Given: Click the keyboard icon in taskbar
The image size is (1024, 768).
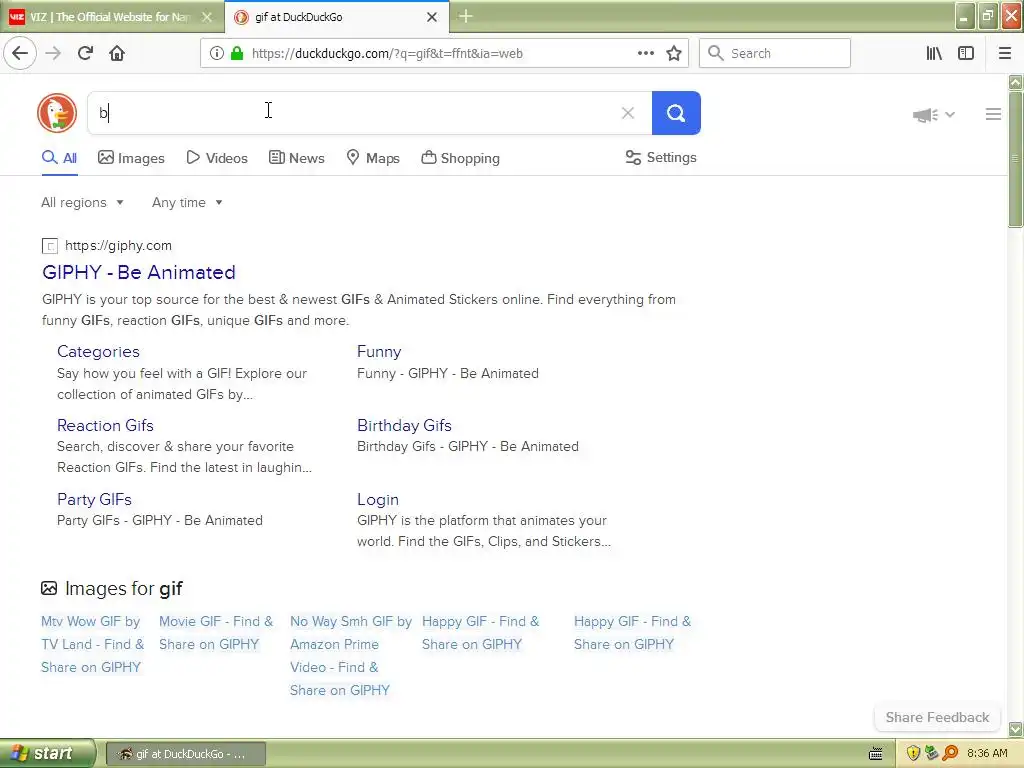Looking at the screenshot, I should point(876,754).
